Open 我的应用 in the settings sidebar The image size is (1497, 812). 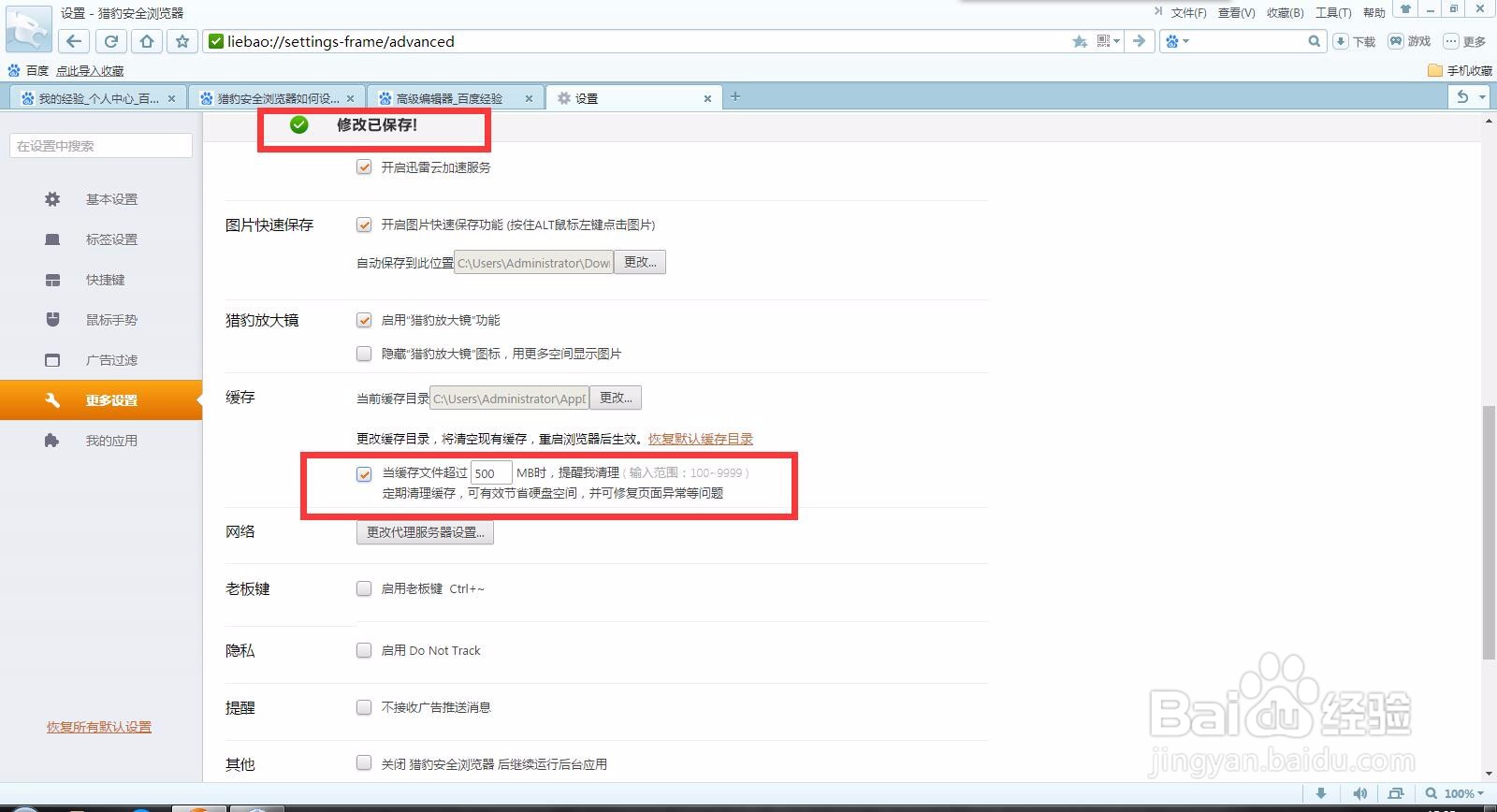(x=101, y=441)
